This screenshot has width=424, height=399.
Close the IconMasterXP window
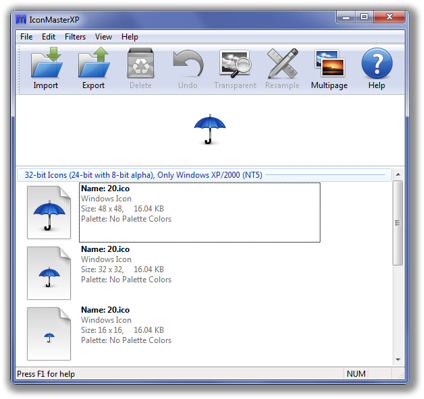click(x=389, y=17)
